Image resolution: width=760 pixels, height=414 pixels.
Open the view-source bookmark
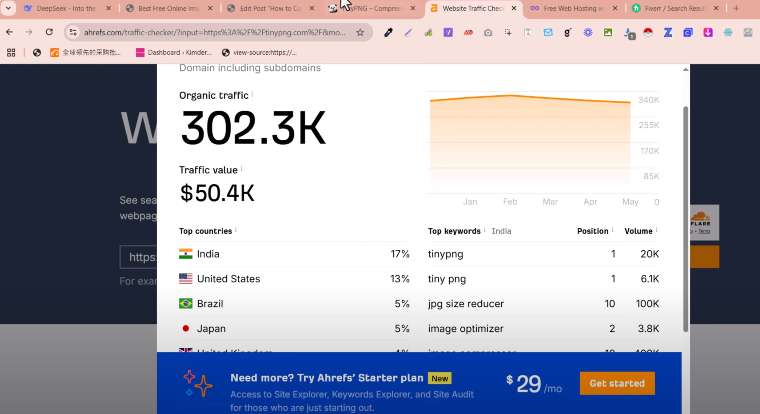[259, 52]
